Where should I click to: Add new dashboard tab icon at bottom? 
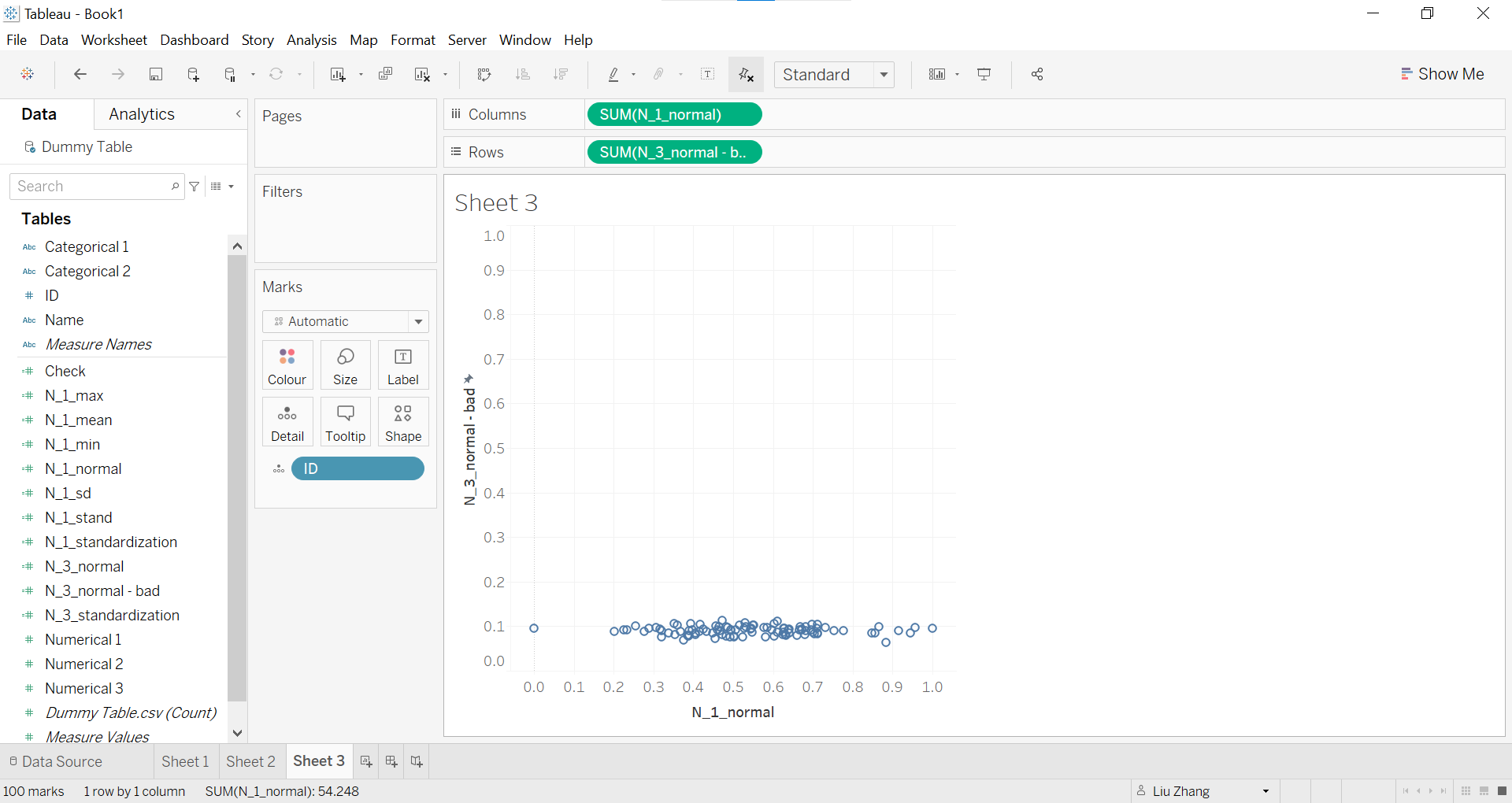click(x=391, y=761)
